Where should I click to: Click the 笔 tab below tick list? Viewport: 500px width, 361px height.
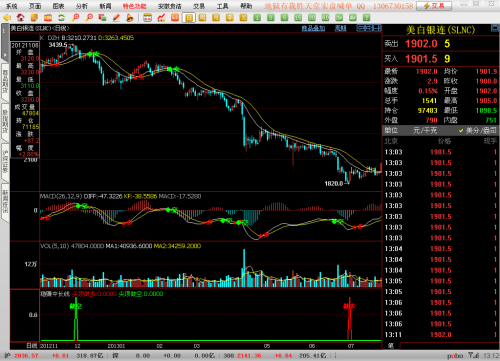391,346
